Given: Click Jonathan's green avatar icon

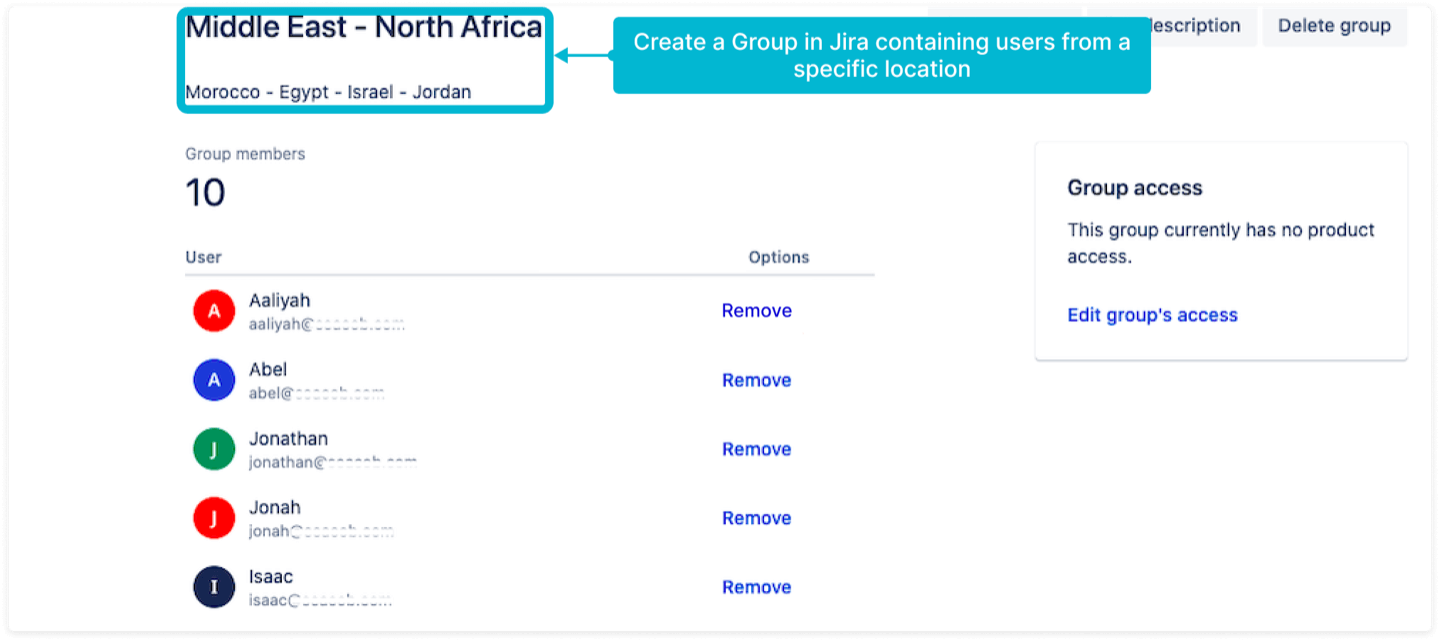Looking at the screenshot, I should [213, 449].
